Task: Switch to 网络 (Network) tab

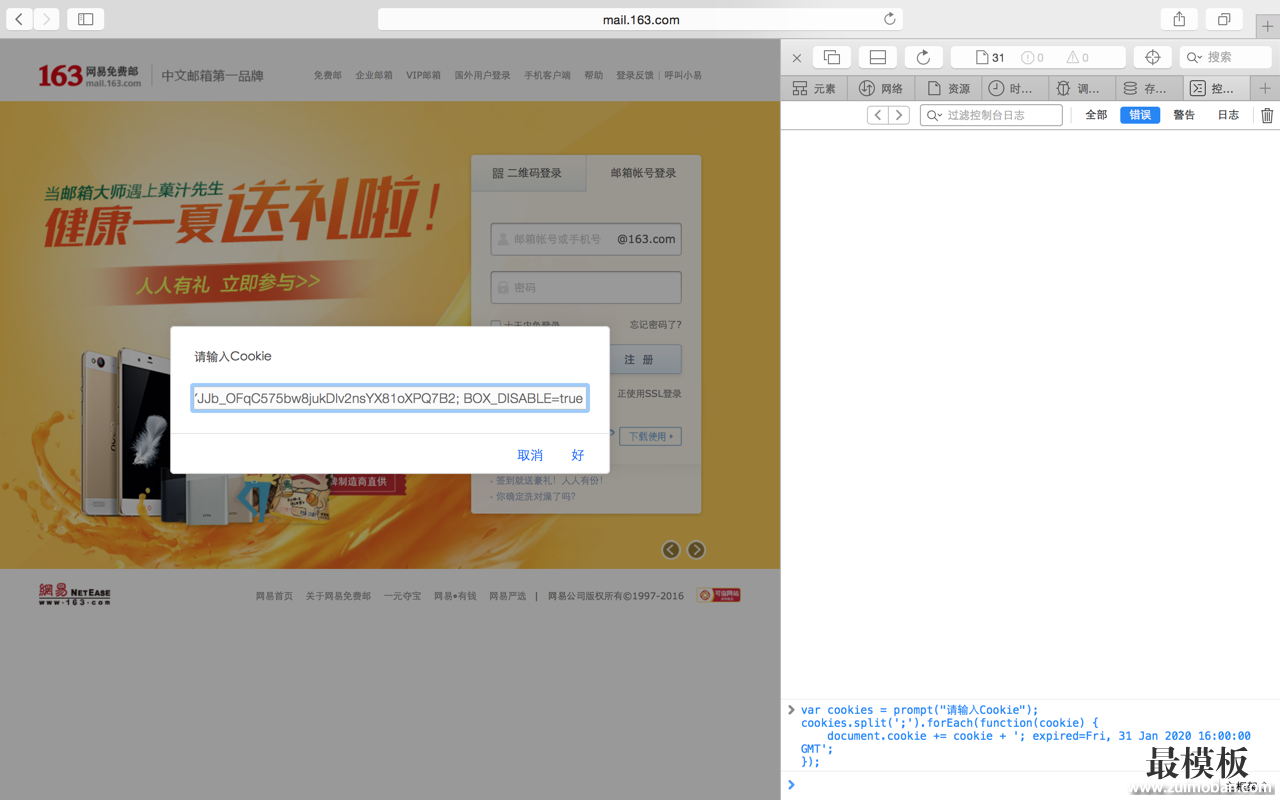Action: tap(881, 88)
